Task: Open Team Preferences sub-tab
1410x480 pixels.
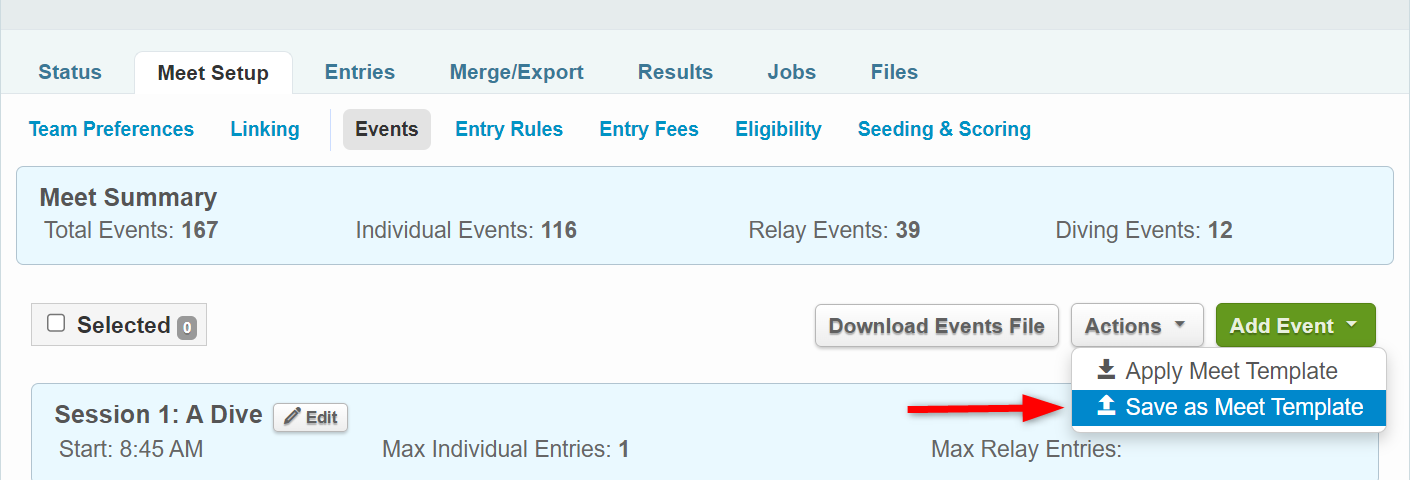Action: (x=111, y=129)
